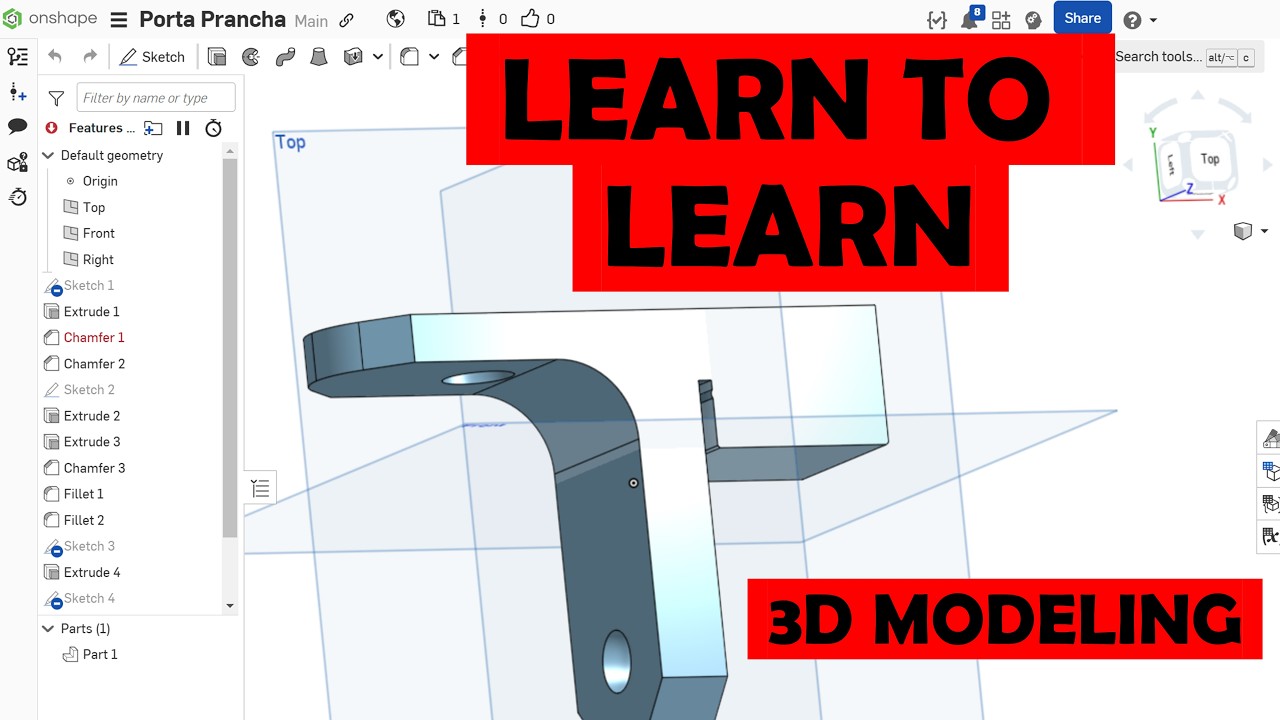Open the comments speech bubble panel
The width and height of the screenshot is (1280, 720).
(17, 126)
